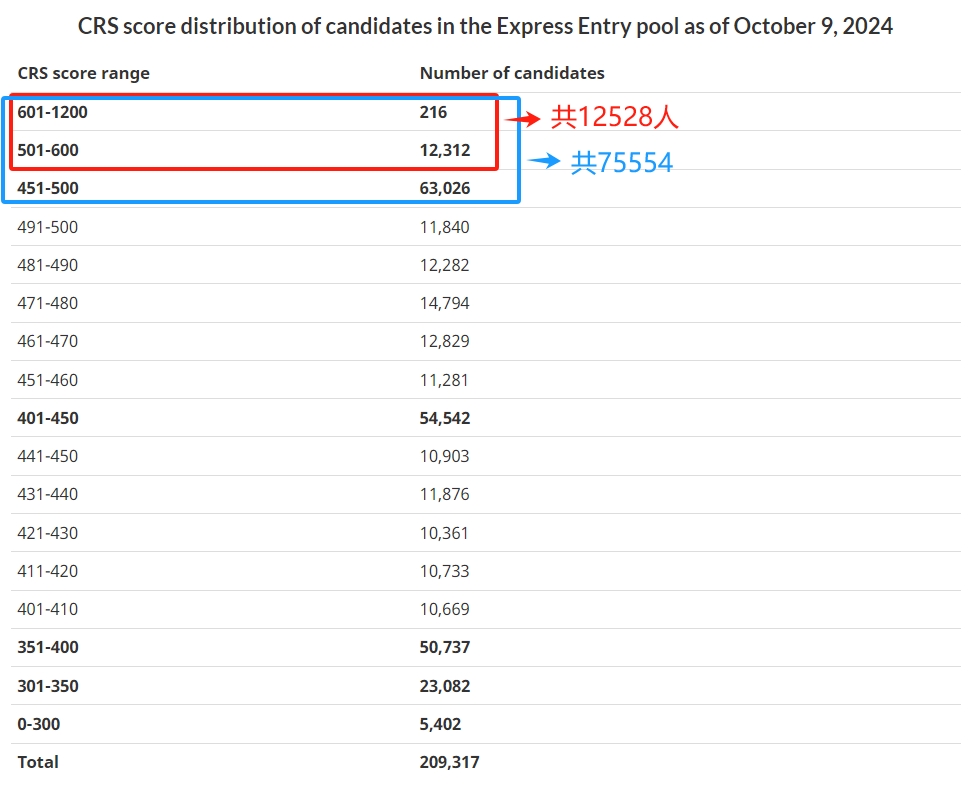Select the '401-410' score range cell
Image resolution: width=975 pixels, height=786 pixels.
point(48,609)
